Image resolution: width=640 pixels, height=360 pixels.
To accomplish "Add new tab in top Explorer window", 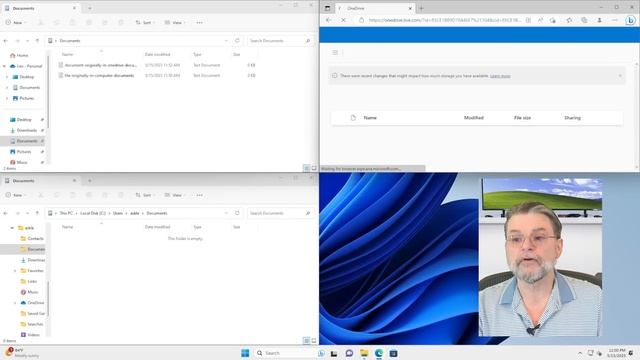I will coord(89,8).
